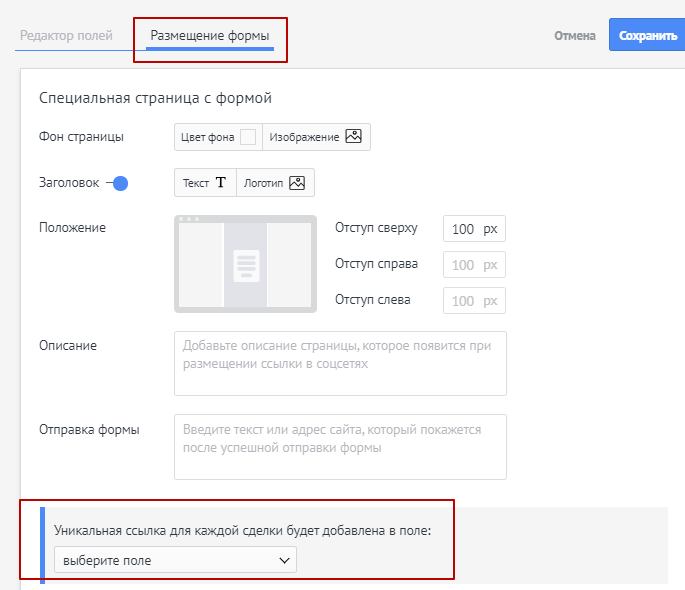Image resolution: width=685 pixels, height=590 pixels.
Task: Focus the Описание text area
Action: (340, 363)
